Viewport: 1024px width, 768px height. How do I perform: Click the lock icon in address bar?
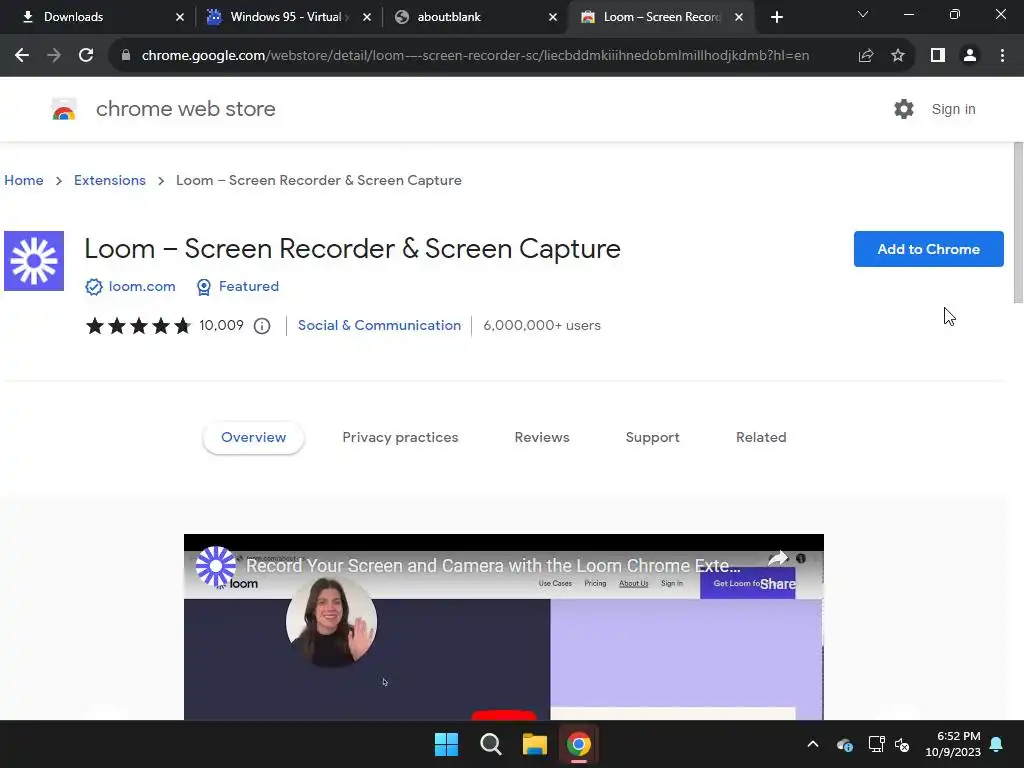pyautogui.click(x=125, y=56)
